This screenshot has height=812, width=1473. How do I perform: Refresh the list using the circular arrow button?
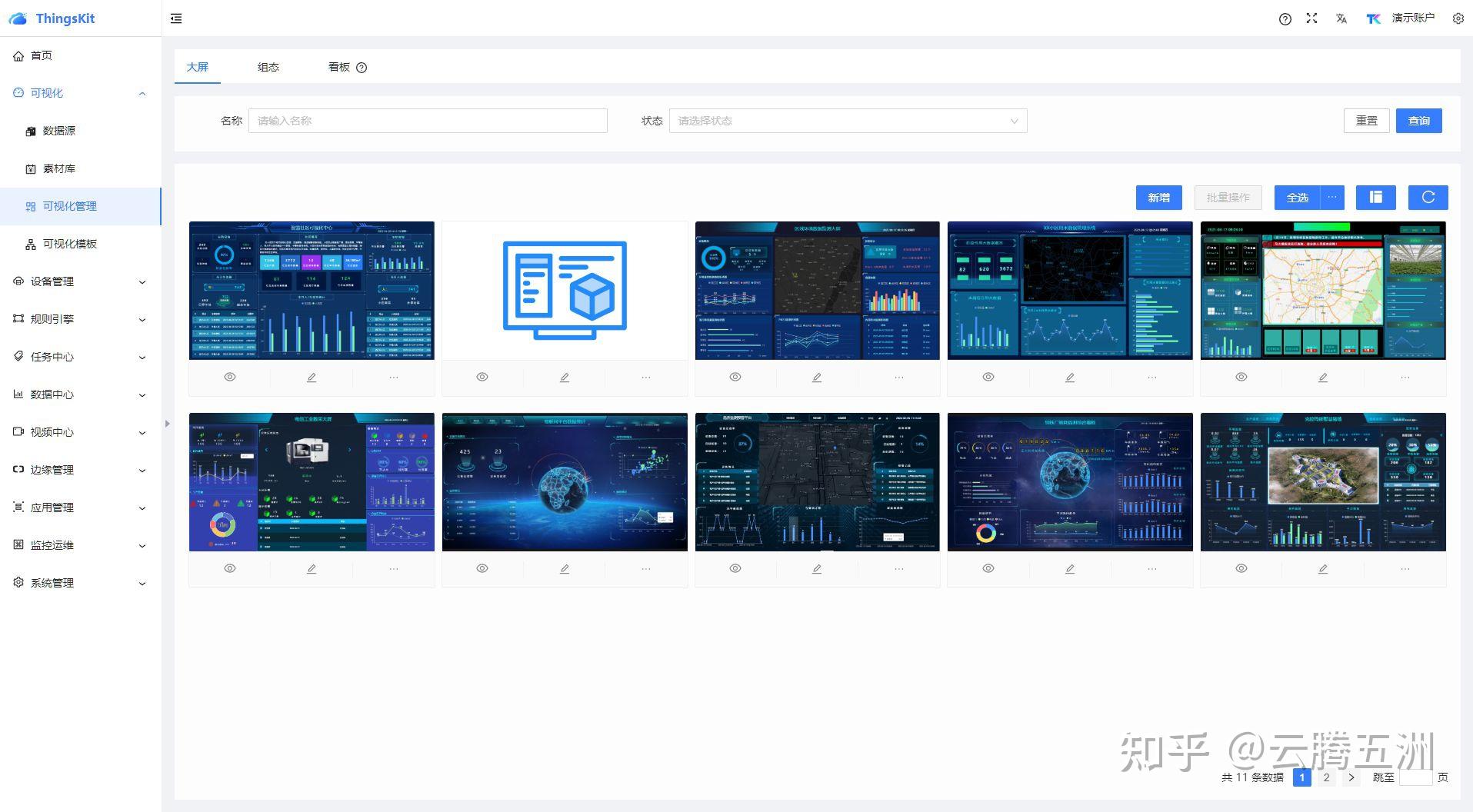tap(1428, 197)
